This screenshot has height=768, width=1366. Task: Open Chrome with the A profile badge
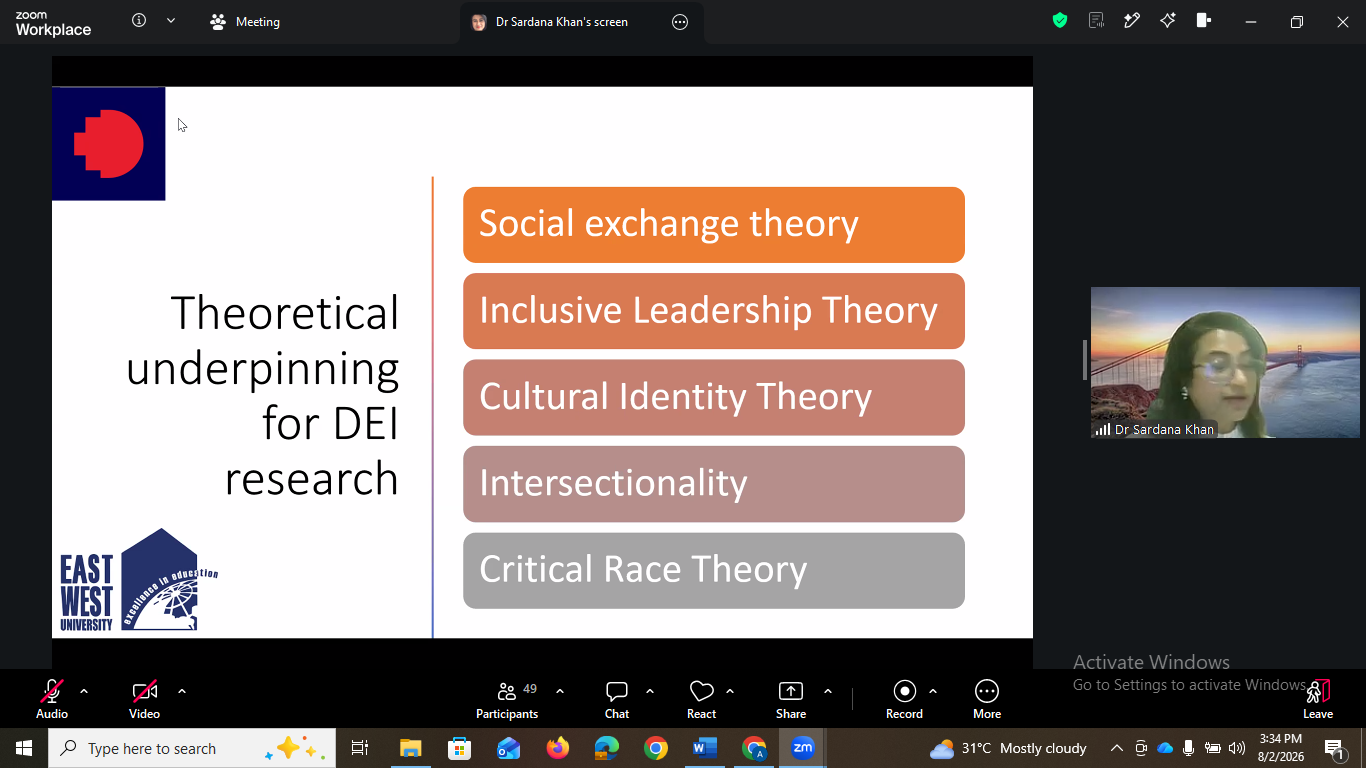754,748
